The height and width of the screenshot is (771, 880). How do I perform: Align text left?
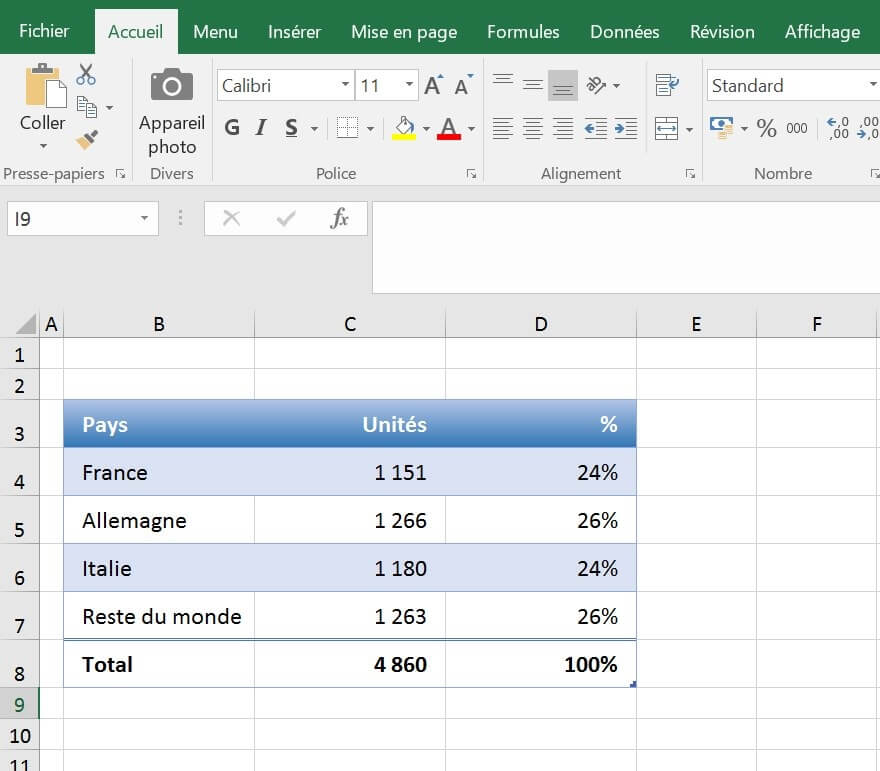pyautogui.click(x=503, y=128)
